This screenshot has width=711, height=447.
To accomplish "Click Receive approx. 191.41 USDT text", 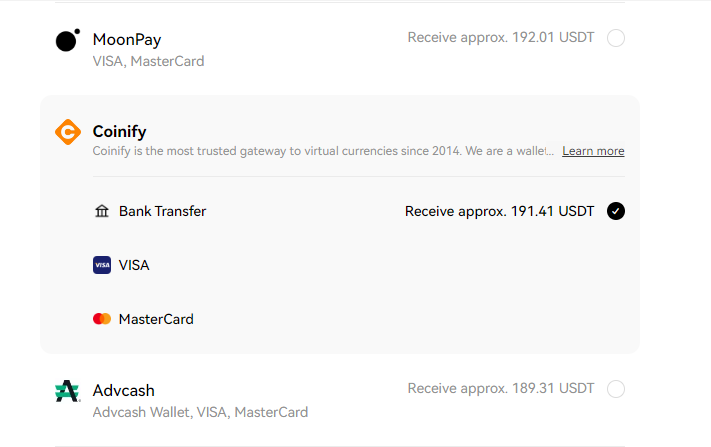I will click(x=499, y=211).
